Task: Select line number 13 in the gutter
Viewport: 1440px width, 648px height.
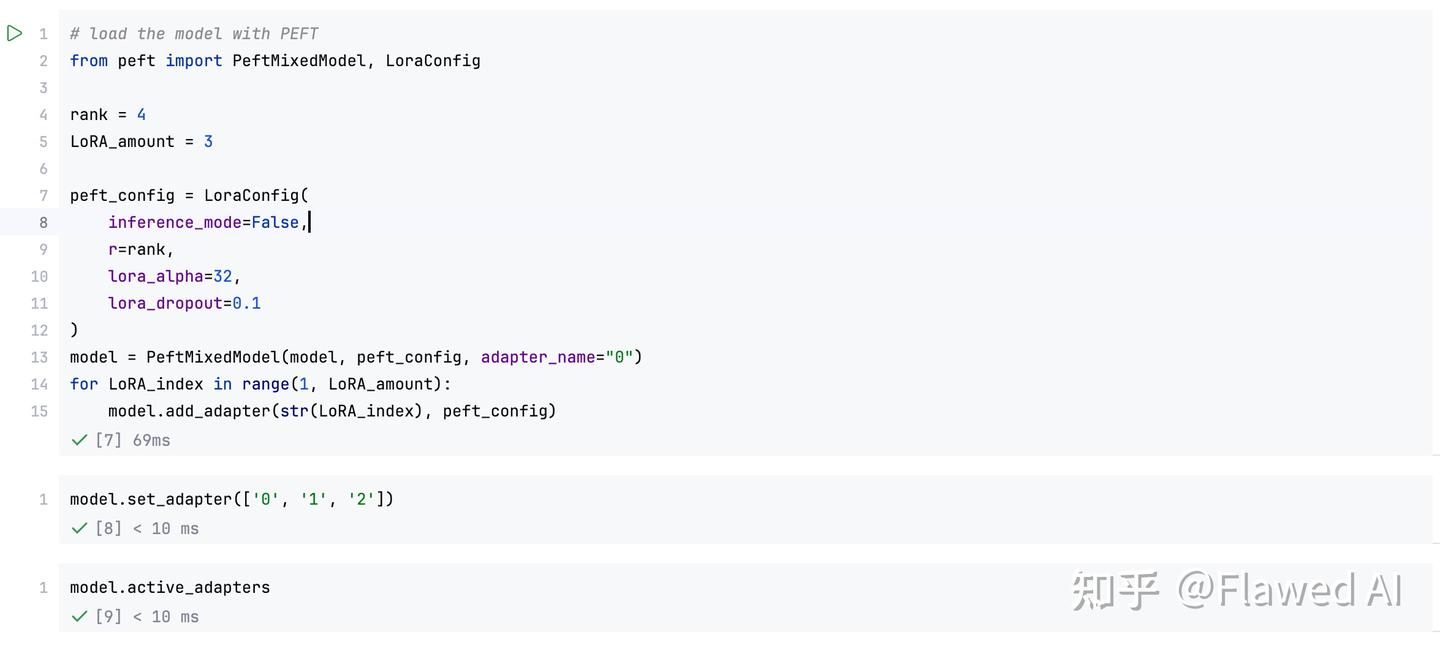Action: coord(39,357)
